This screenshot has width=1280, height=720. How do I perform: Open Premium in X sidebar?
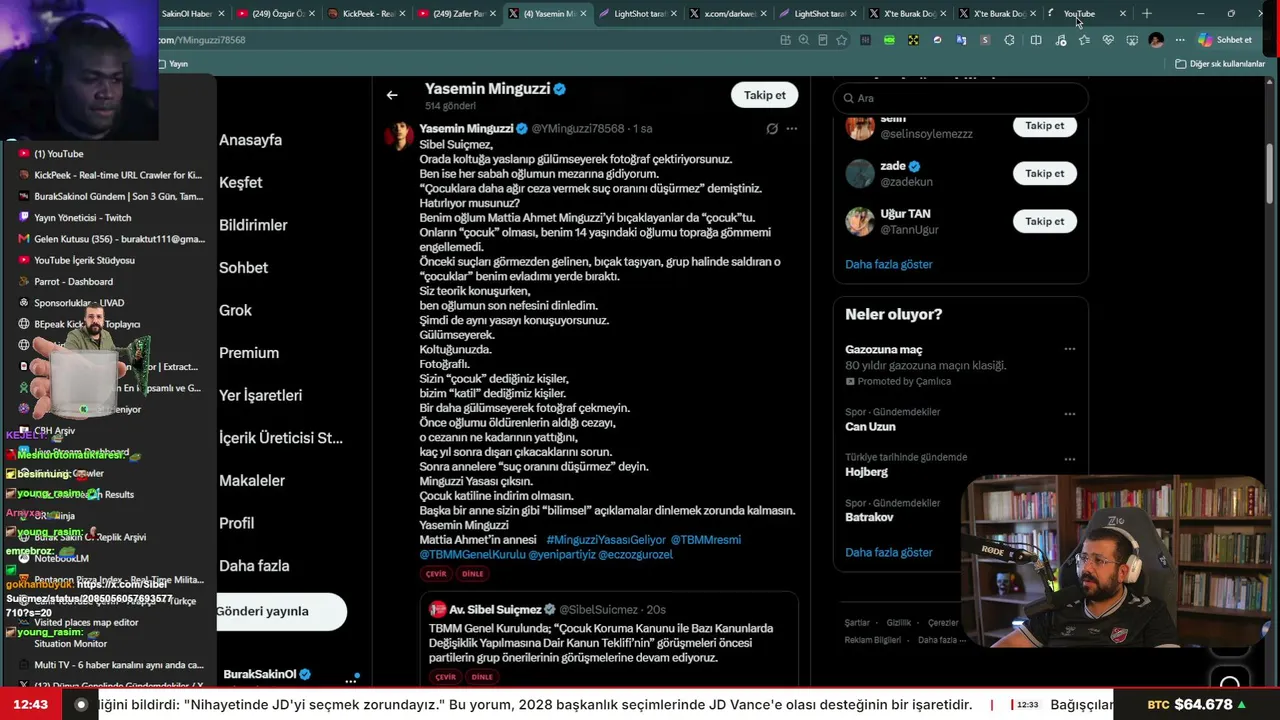point(249,353)
